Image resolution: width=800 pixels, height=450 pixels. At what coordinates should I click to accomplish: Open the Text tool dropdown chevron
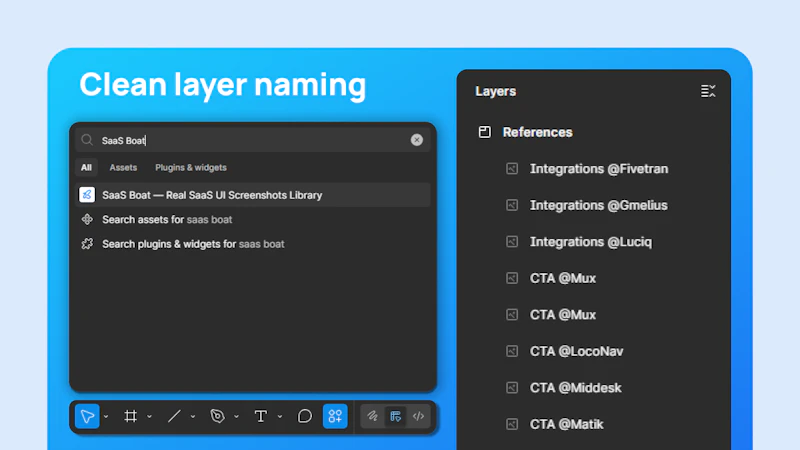[280, 417]
